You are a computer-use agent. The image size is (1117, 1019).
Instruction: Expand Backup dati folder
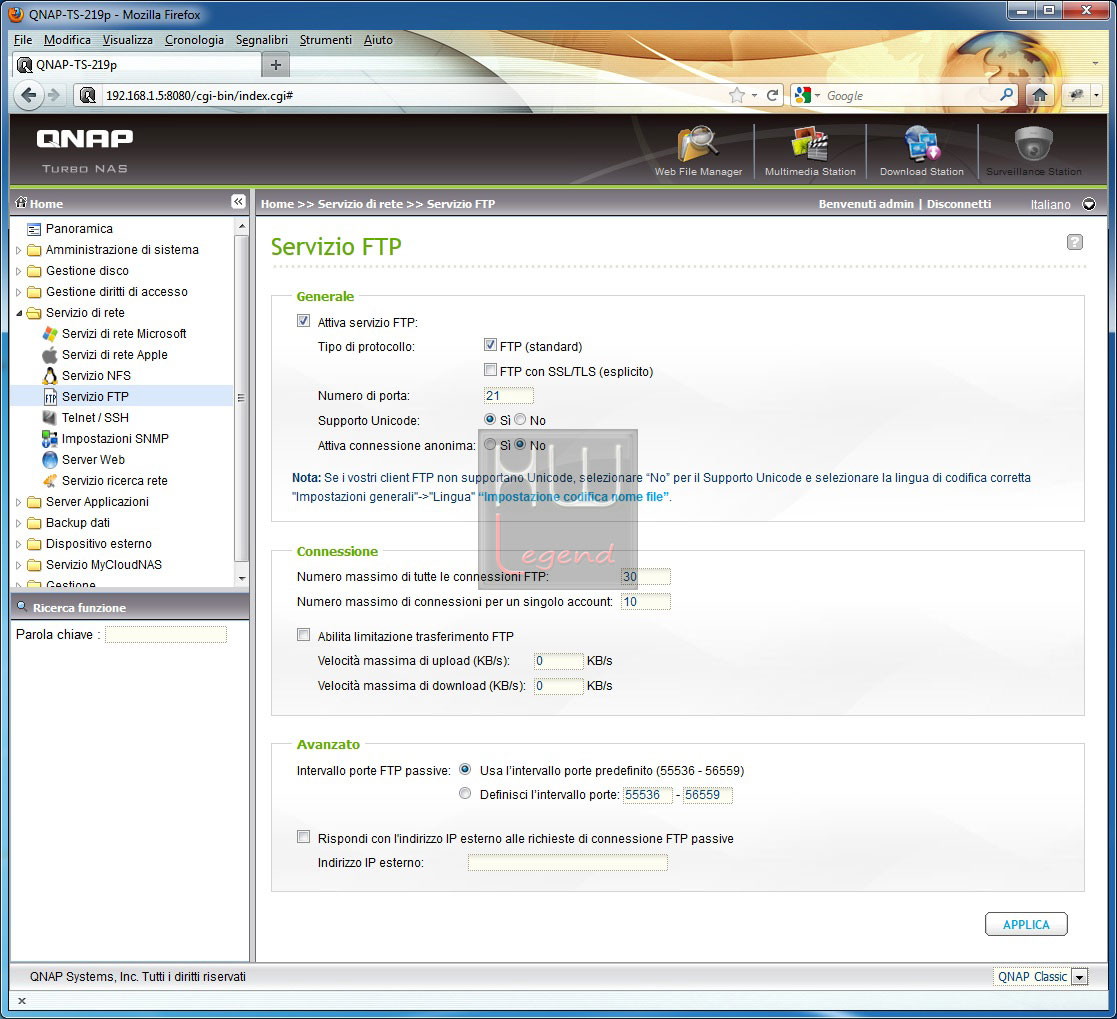[x=19, y=523]
